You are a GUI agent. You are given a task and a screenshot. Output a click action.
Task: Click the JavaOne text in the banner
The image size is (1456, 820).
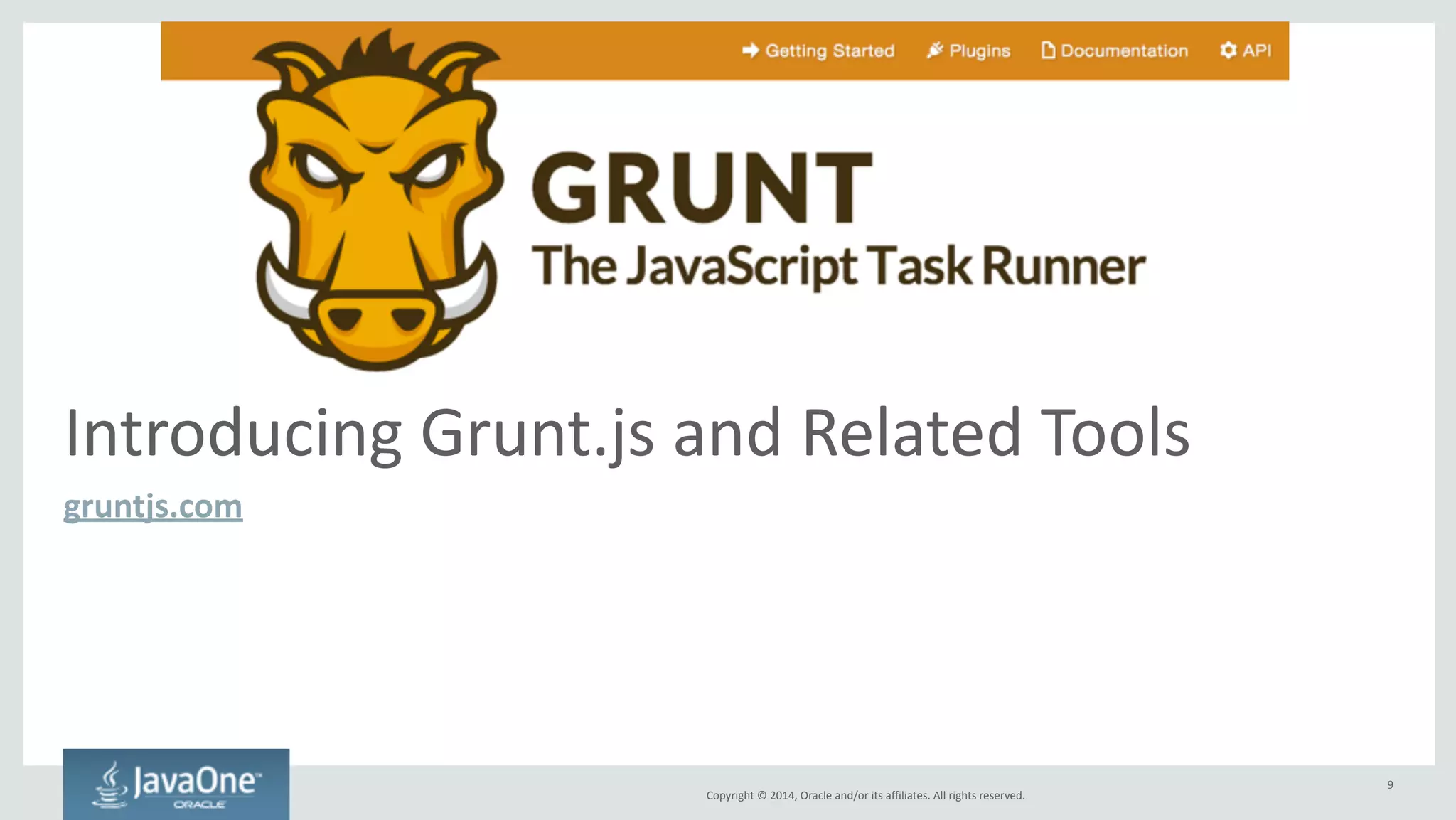coord(195,782)
